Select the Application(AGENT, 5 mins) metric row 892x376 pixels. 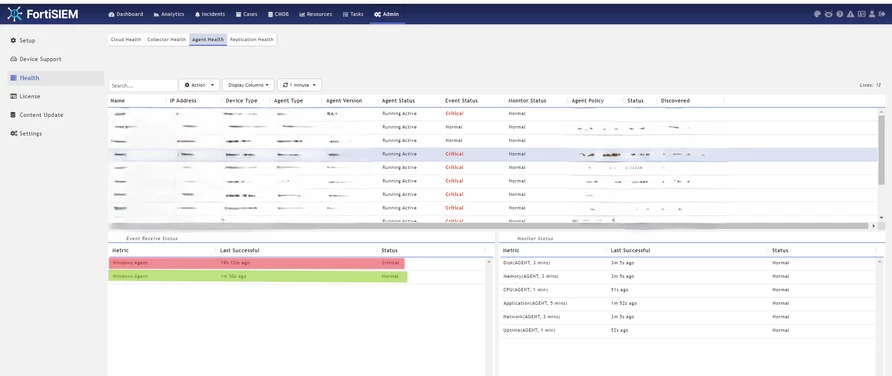tap(688, 303)
